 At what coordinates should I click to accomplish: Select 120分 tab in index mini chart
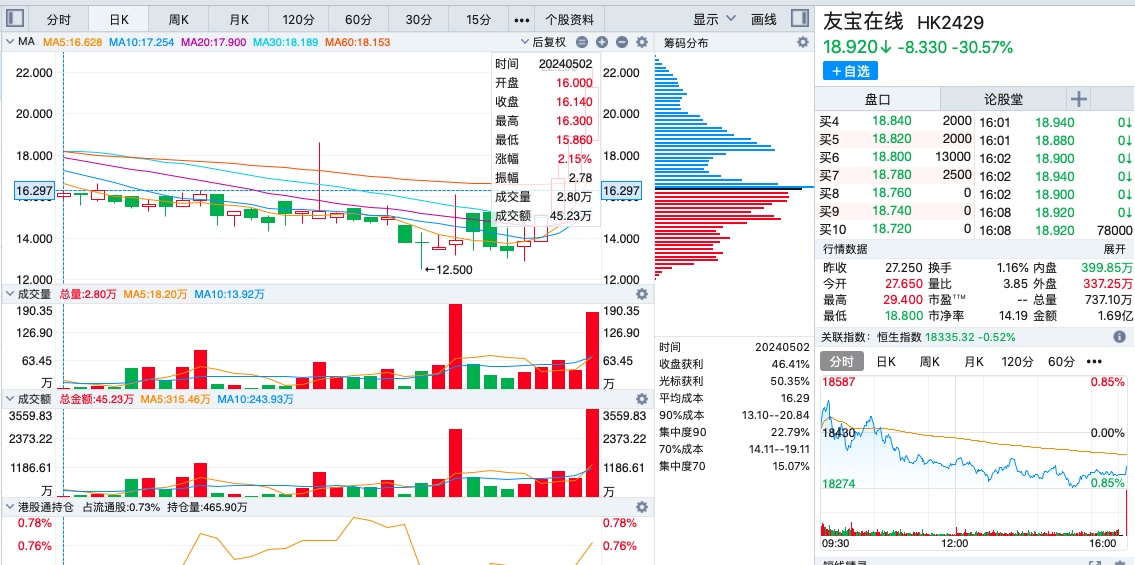coord(1017,362)
